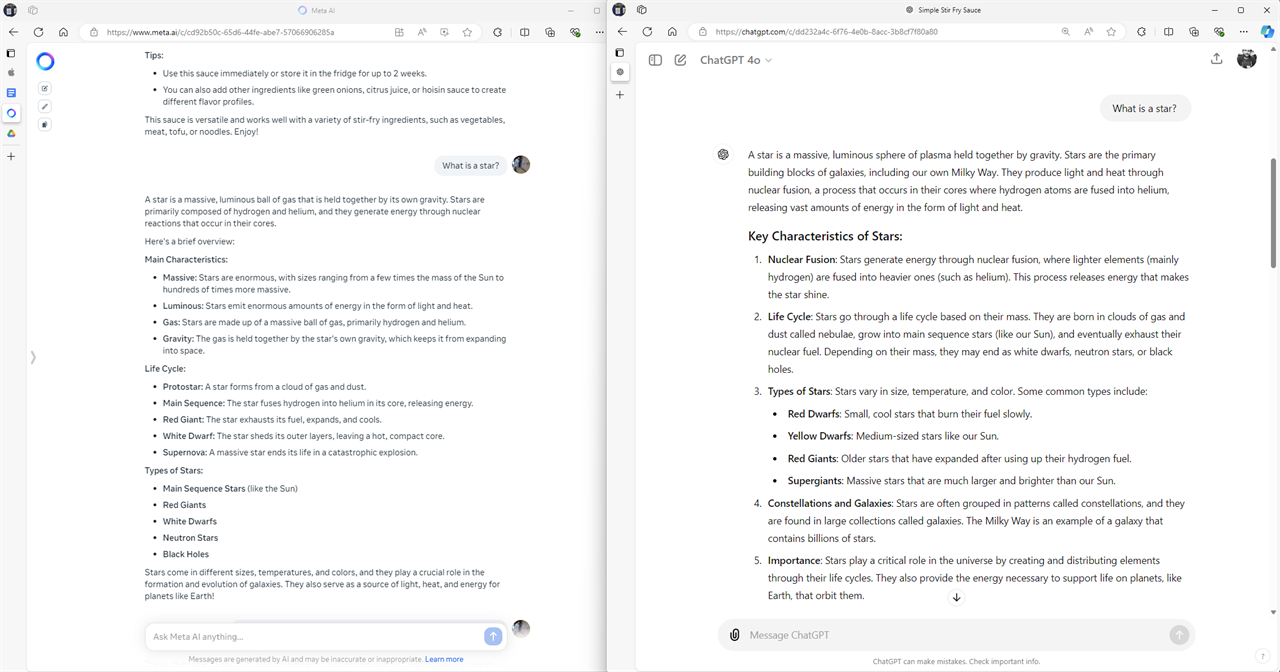Click the scroll-to-bottom arrow in ChatGPT
Screen dimensions: 1280x672
coord(956,597)
